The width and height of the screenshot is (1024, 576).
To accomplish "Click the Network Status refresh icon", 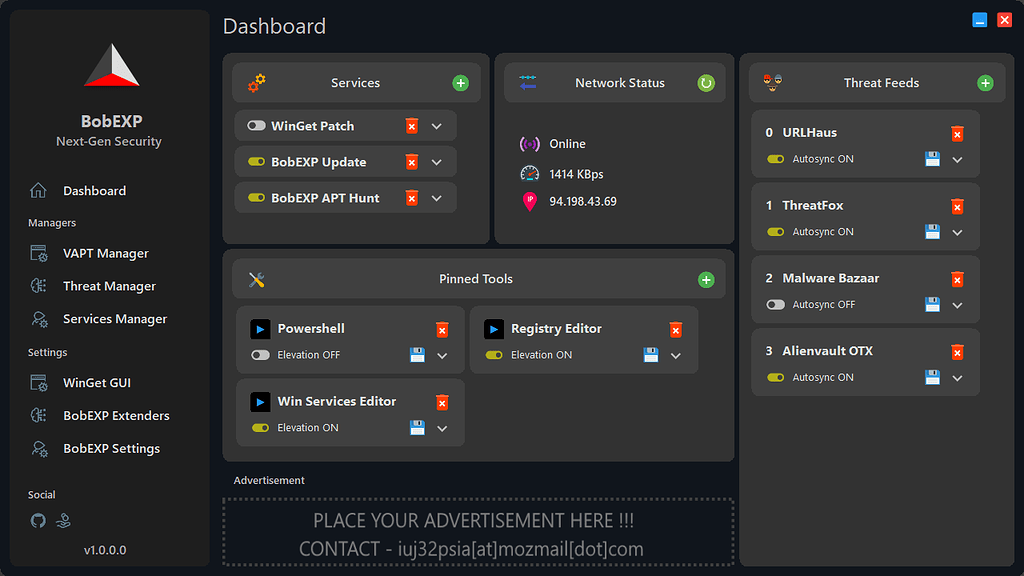I will 707,83.
